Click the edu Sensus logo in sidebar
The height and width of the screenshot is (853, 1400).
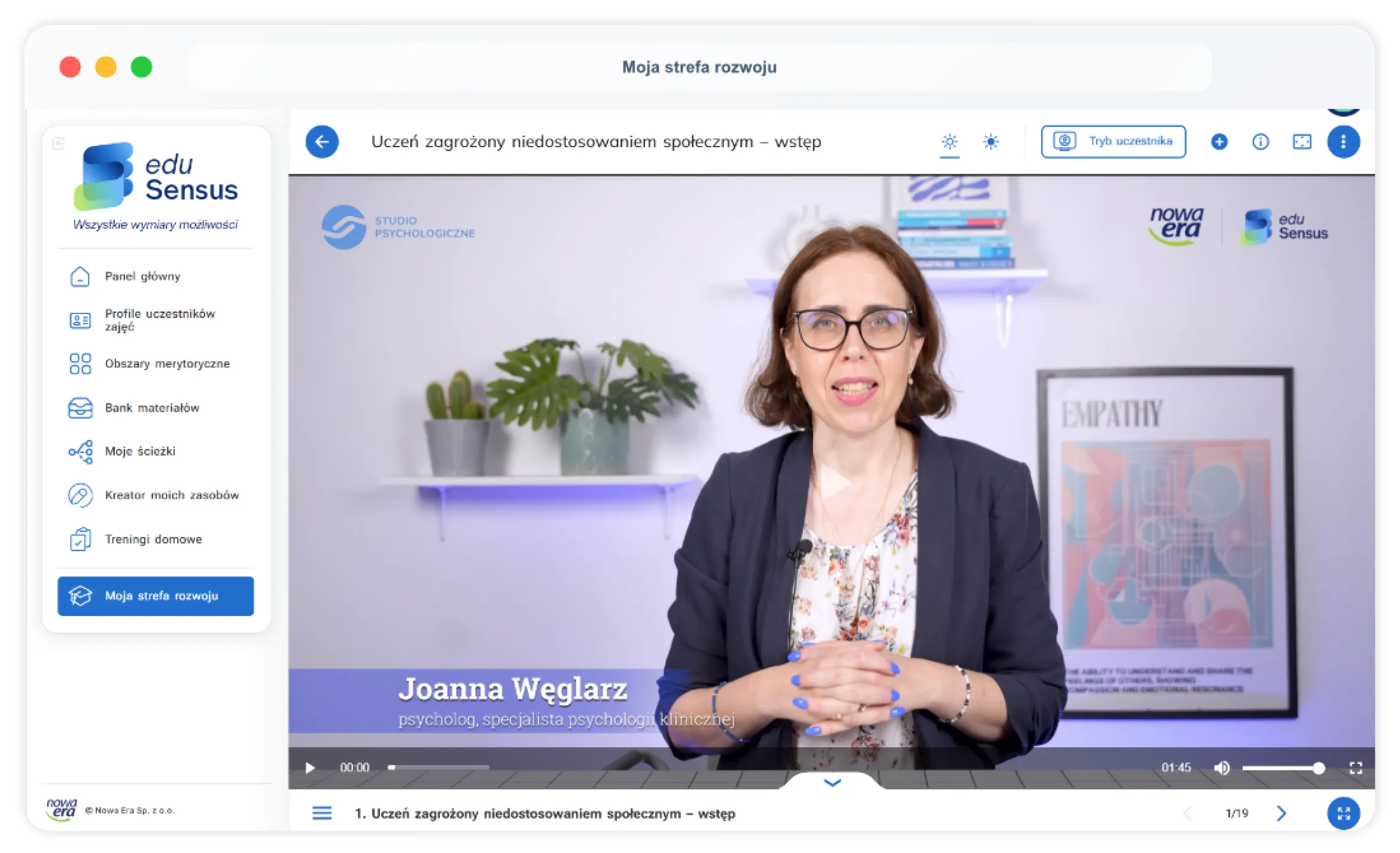(156, 185)
